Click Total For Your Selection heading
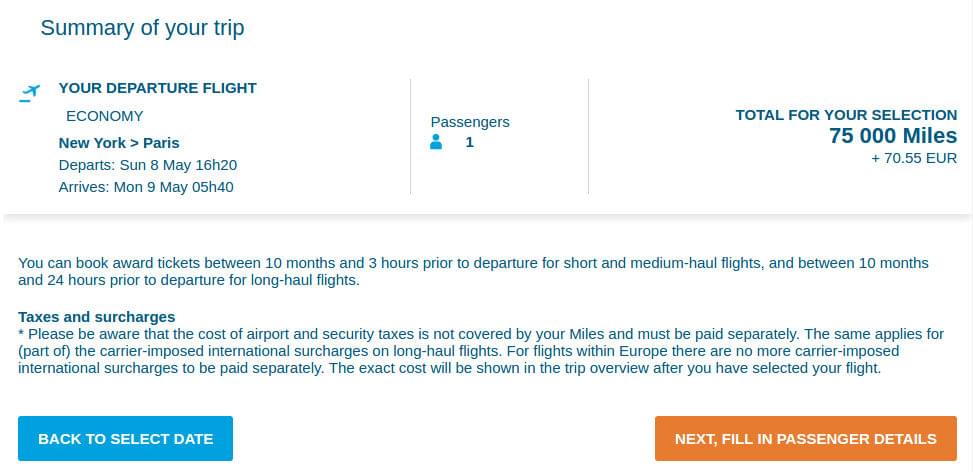The image size is (973, 472). tap(846, 115)
